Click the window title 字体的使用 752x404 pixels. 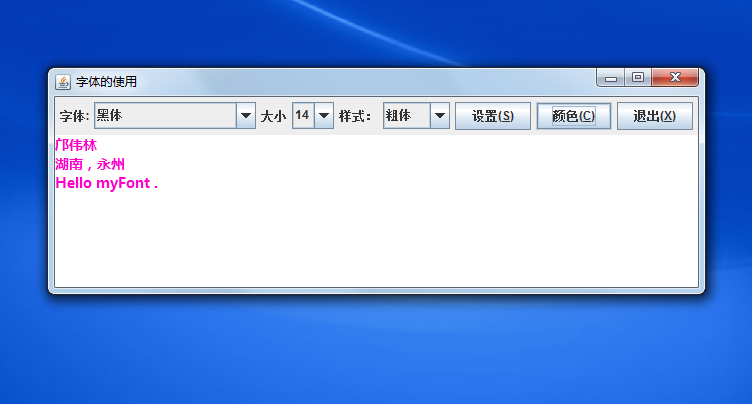coord(106,82)
